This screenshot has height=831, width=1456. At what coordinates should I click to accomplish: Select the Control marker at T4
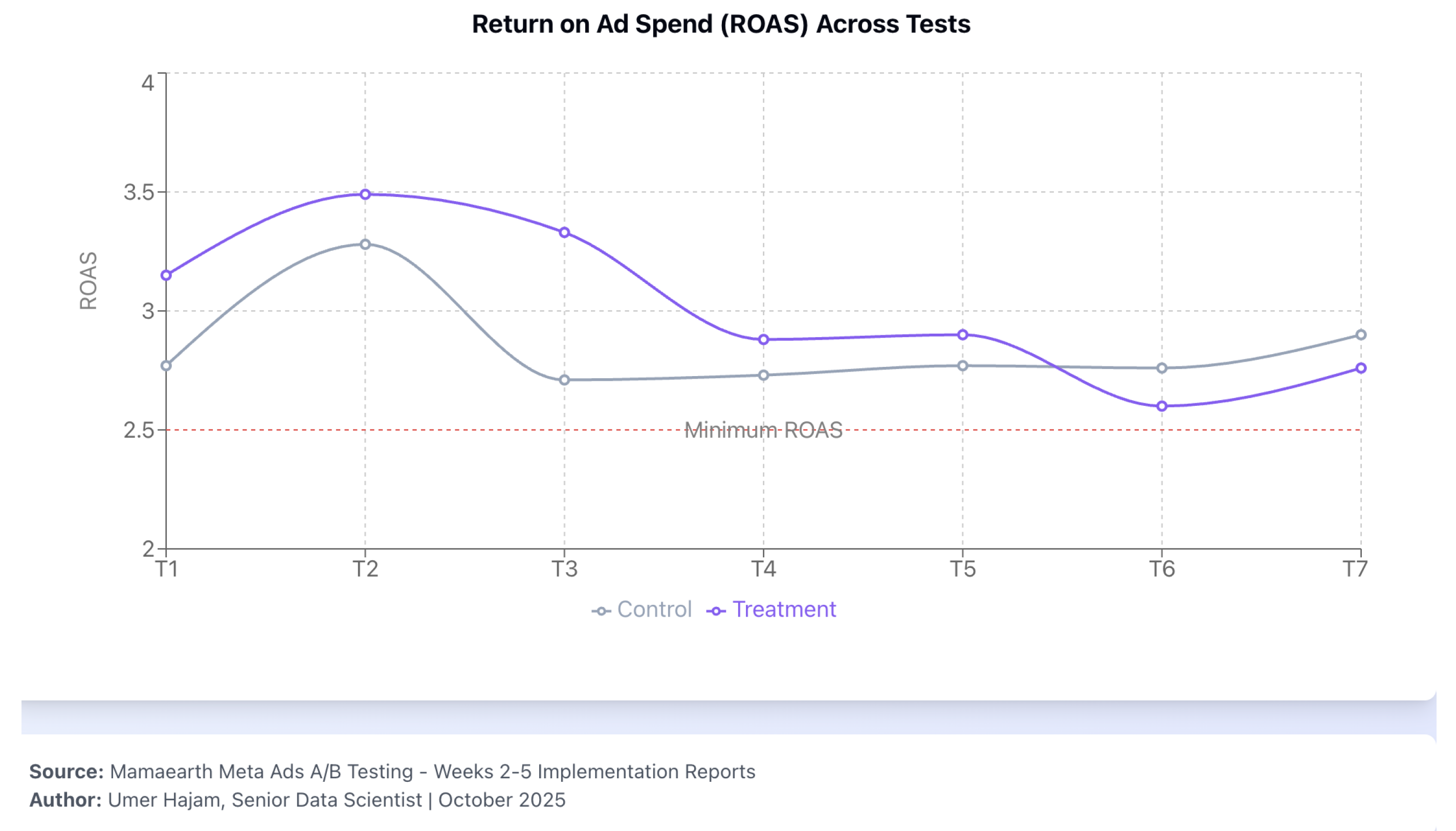point(763,375)
